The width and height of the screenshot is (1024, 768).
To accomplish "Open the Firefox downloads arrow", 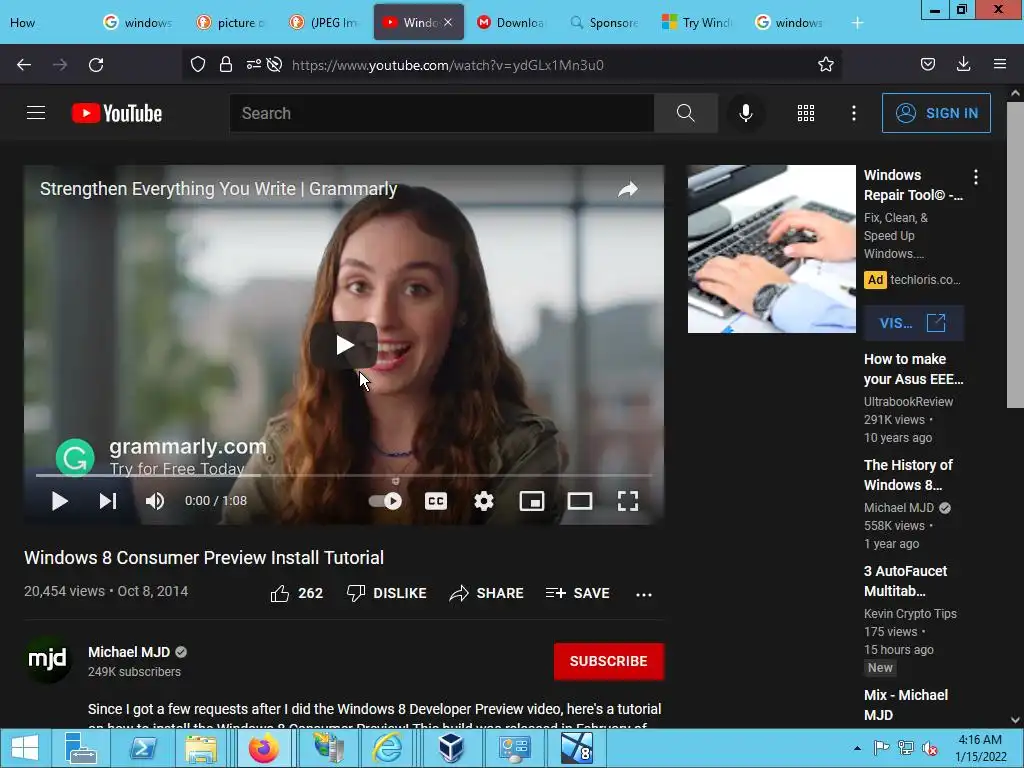I will tap(963, 64).
